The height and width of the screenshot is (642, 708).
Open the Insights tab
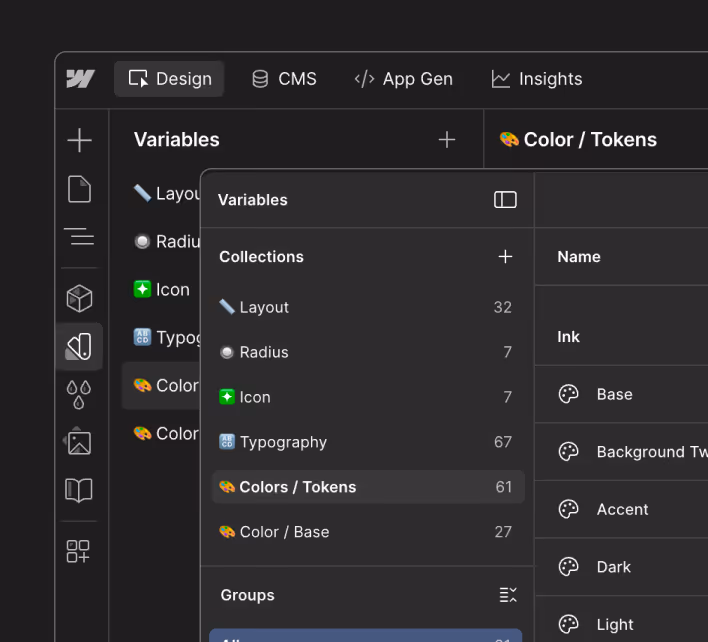click(536, 79)
